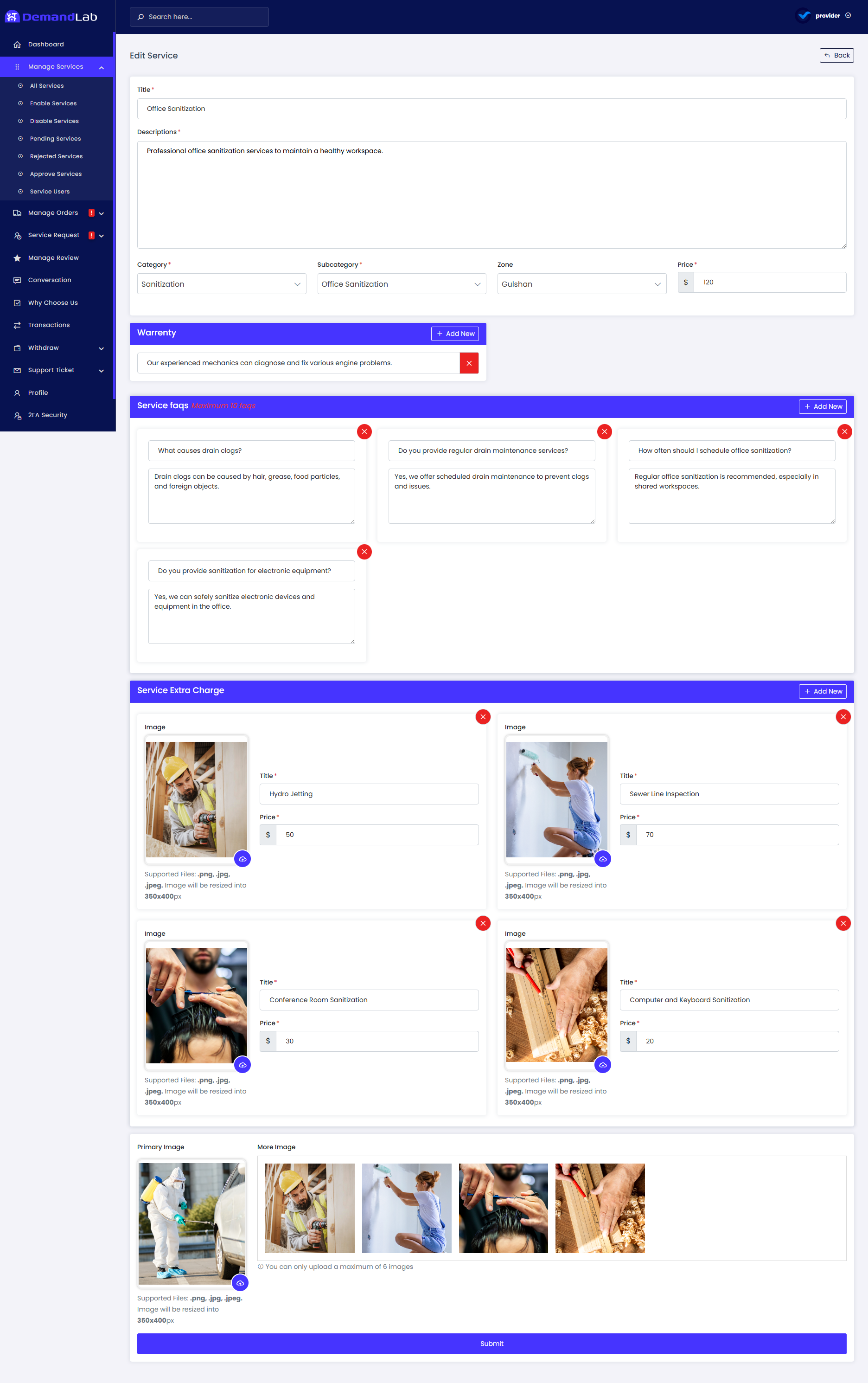This screenshot has width=868, height=1383.
Task: Submit the edited service form
Action: tap(491, 1344)
